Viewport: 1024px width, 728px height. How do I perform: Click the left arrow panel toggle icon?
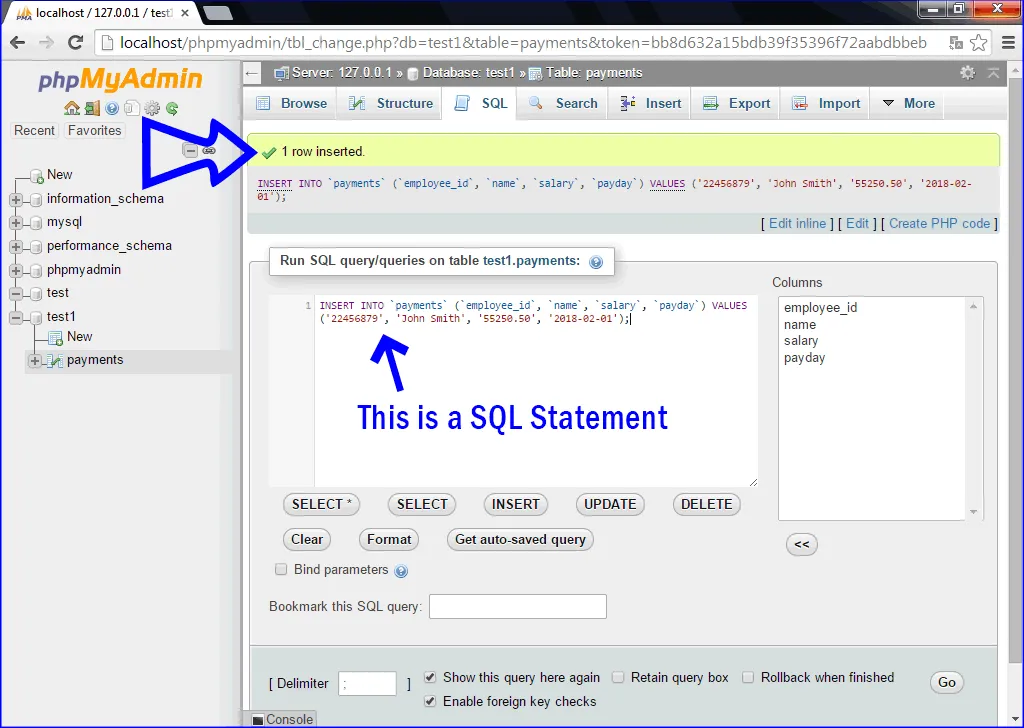pyautogui.click(x=252, y=73)
